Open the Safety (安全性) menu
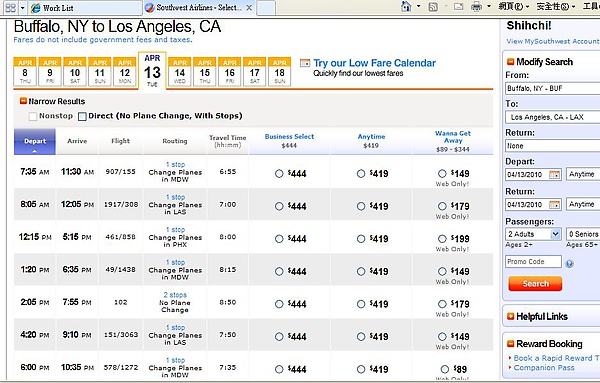This screenshot has width=600, height=383. click(555, 7)
